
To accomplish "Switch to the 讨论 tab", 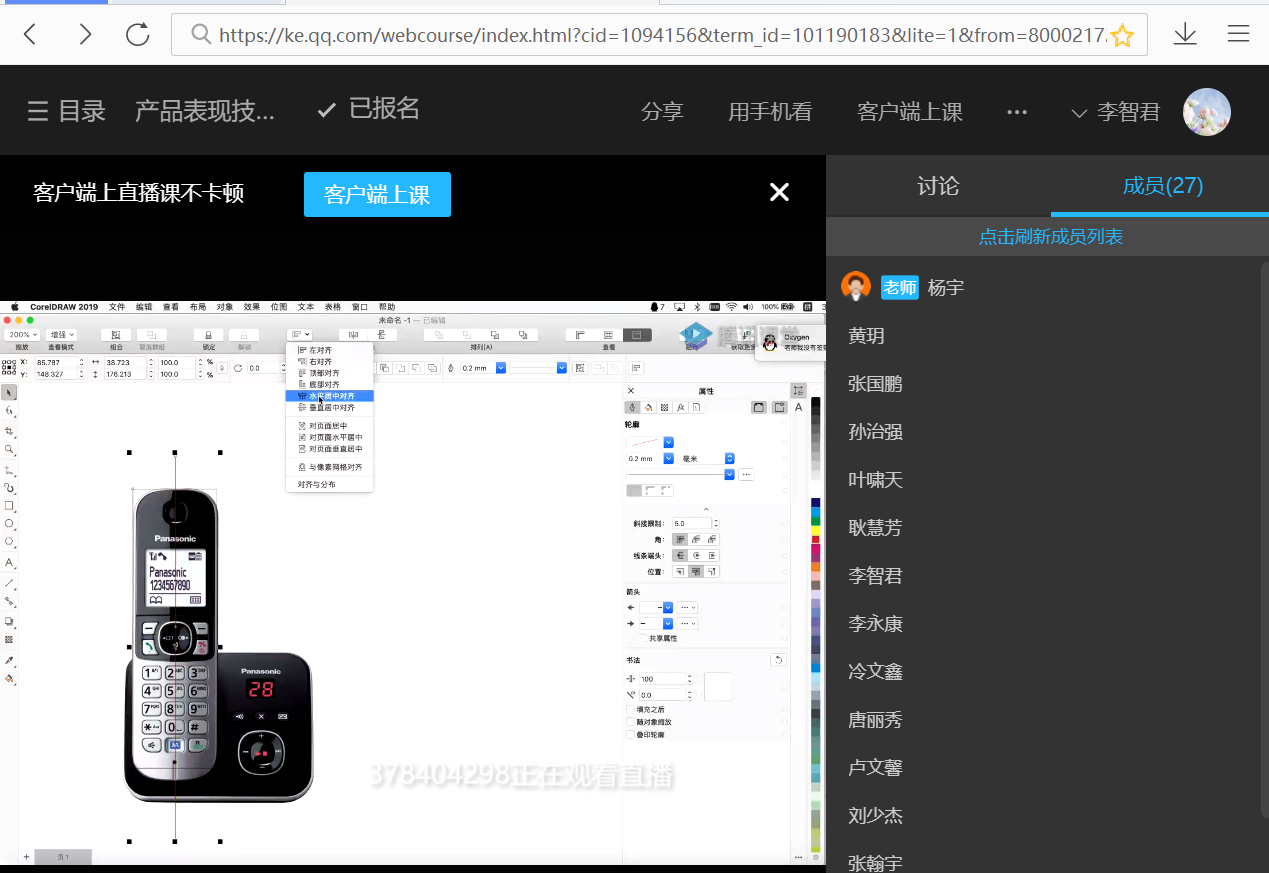I will click(x=938, y=186).
